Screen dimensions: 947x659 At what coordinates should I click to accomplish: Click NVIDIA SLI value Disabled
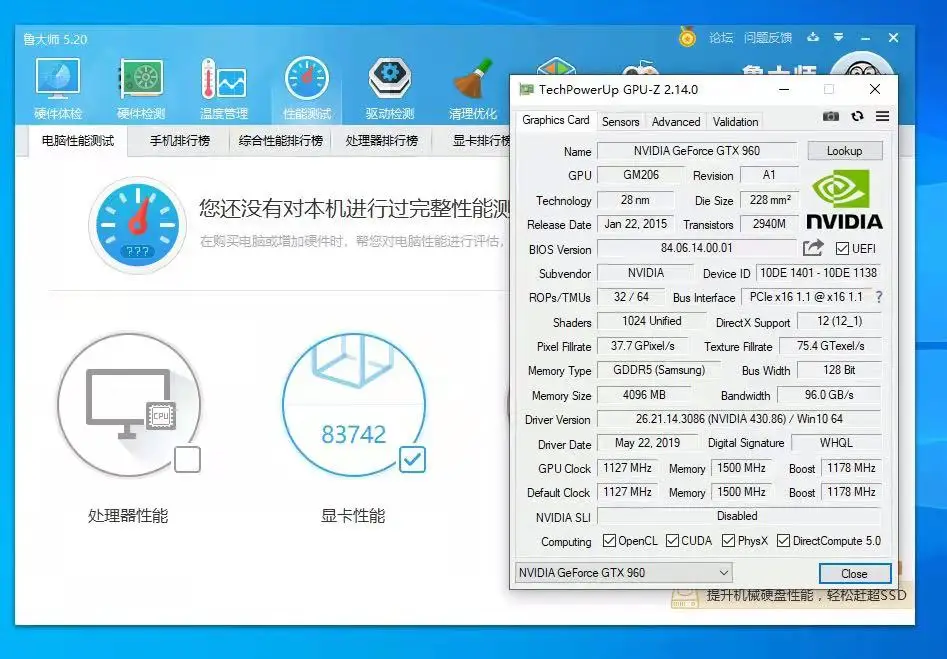pyautogui.click(x=739, y=516)
